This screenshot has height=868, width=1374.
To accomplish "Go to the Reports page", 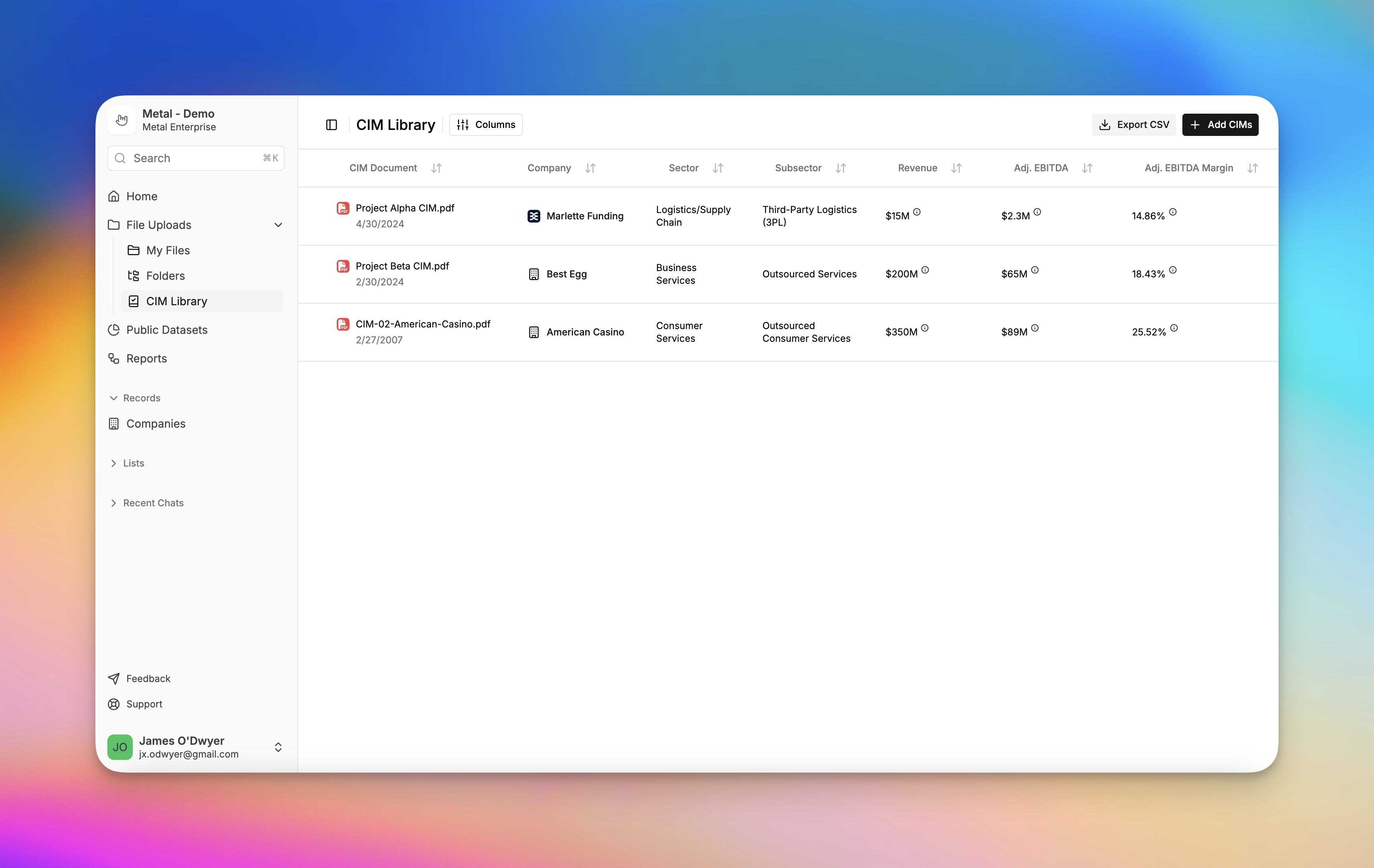I will (x=147, y=359).
